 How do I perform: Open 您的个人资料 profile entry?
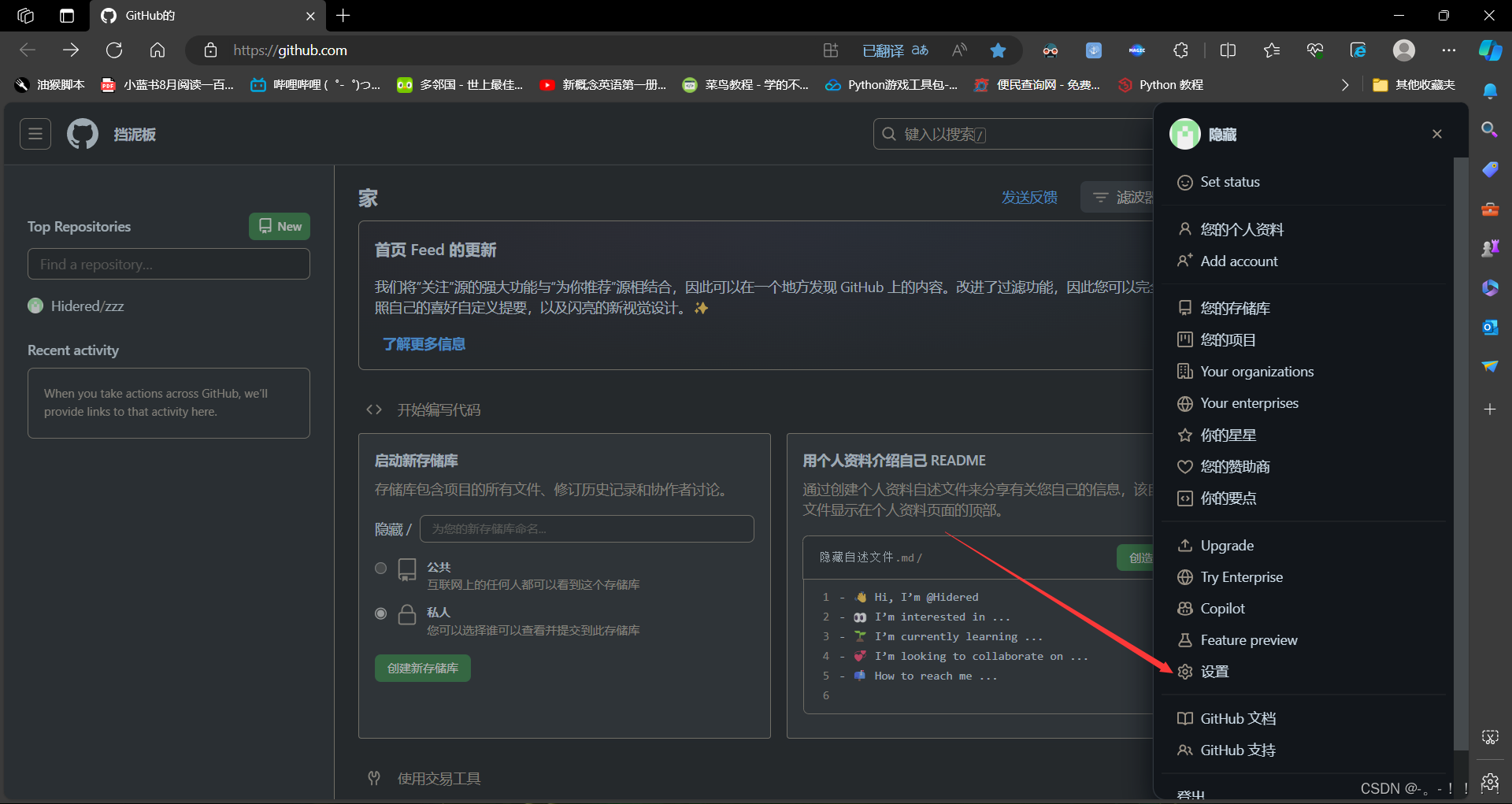click(1304, 229)
